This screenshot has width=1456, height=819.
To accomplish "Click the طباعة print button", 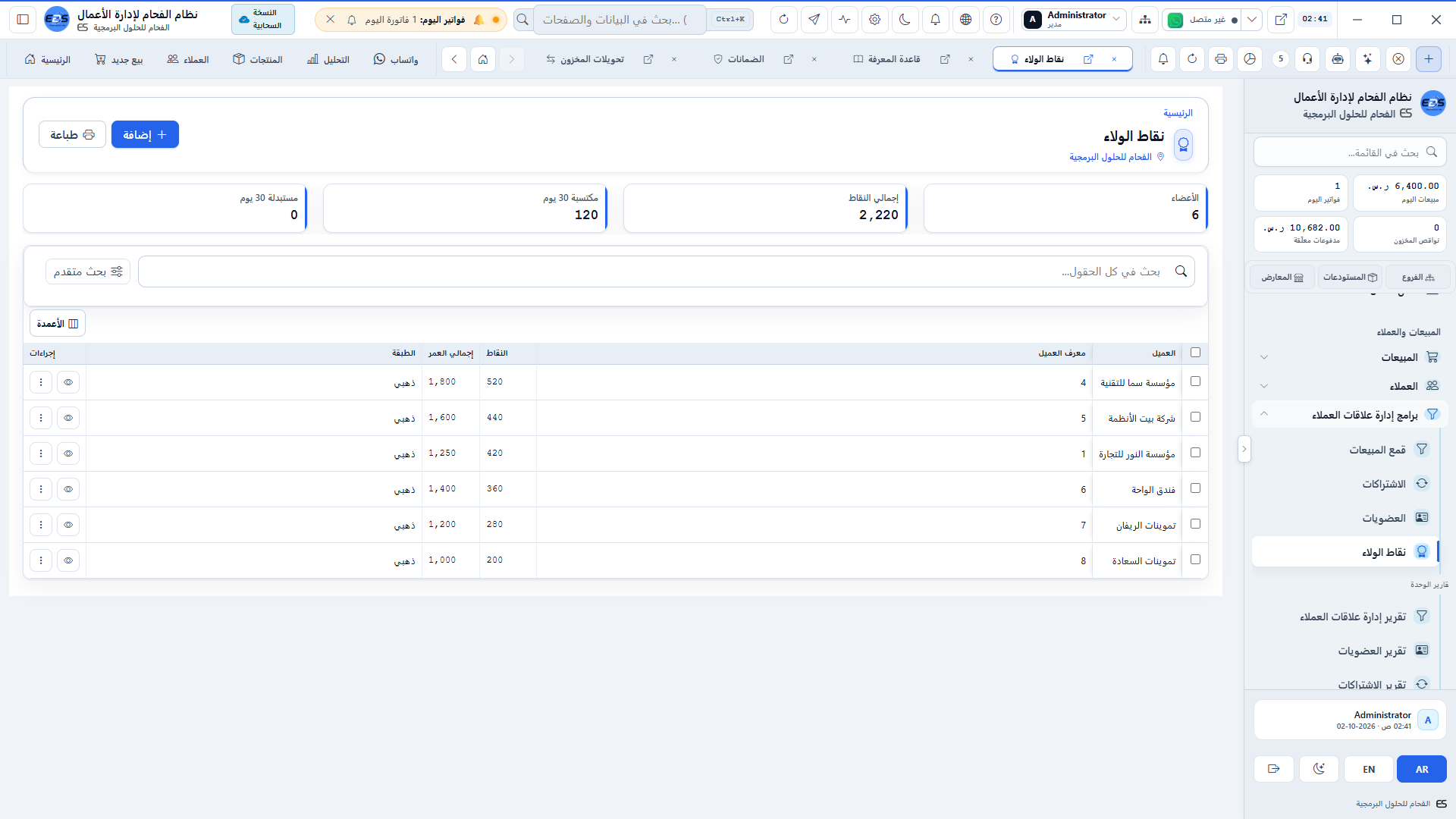I will (x=72, y=134).
